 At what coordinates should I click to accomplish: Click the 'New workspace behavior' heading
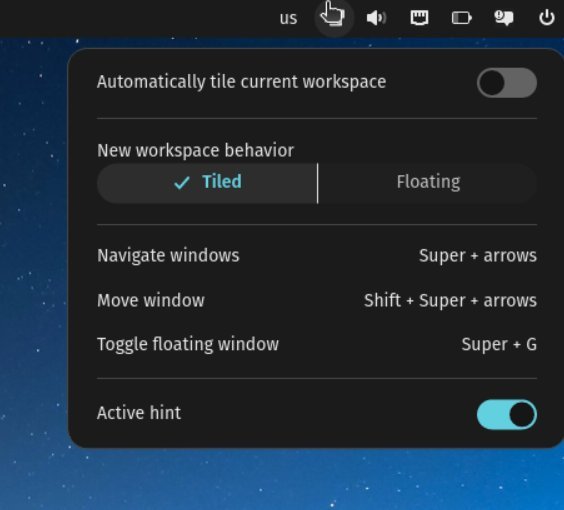(196, 150)
